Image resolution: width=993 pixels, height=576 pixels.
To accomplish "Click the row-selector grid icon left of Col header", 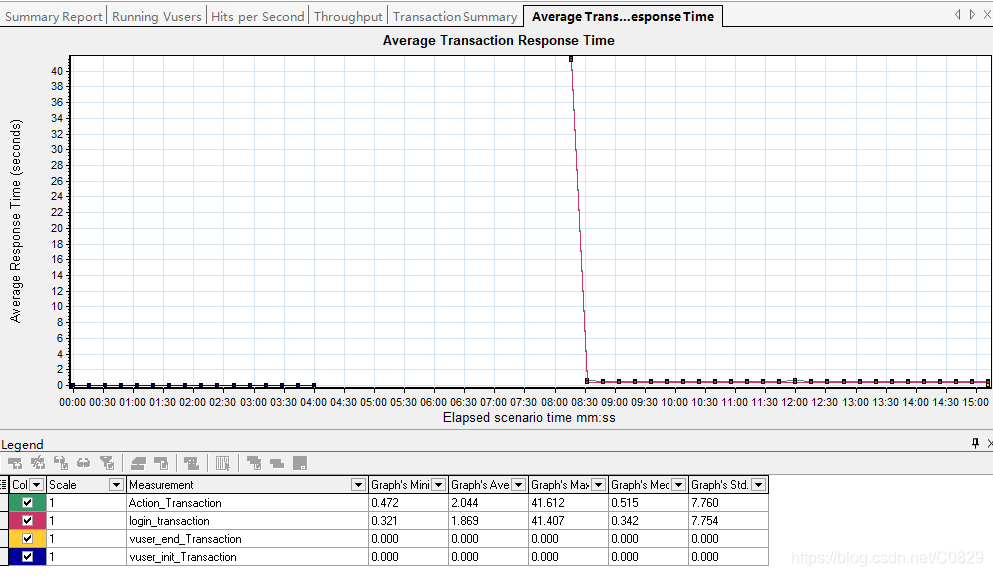I will [x=4, y=485].
